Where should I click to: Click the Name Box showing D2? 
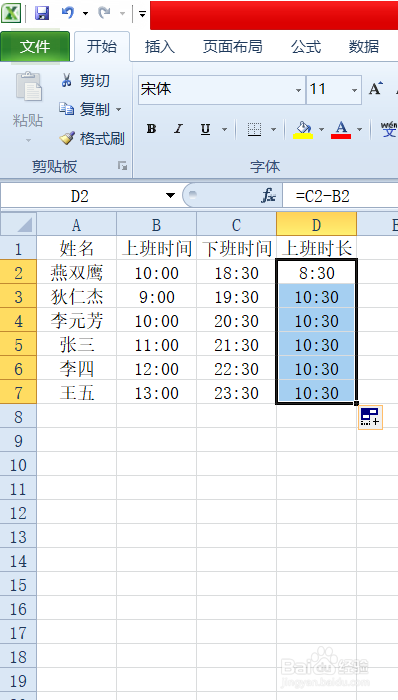click(x=80, y=196)
